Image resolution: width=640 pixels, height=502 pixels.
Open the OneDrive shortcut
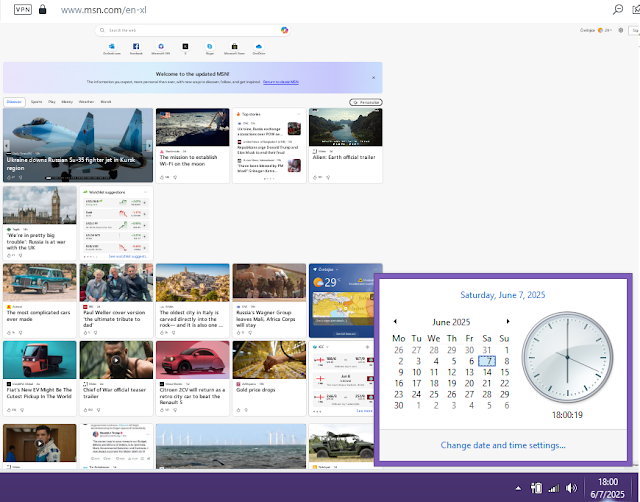tap(259, 49)
